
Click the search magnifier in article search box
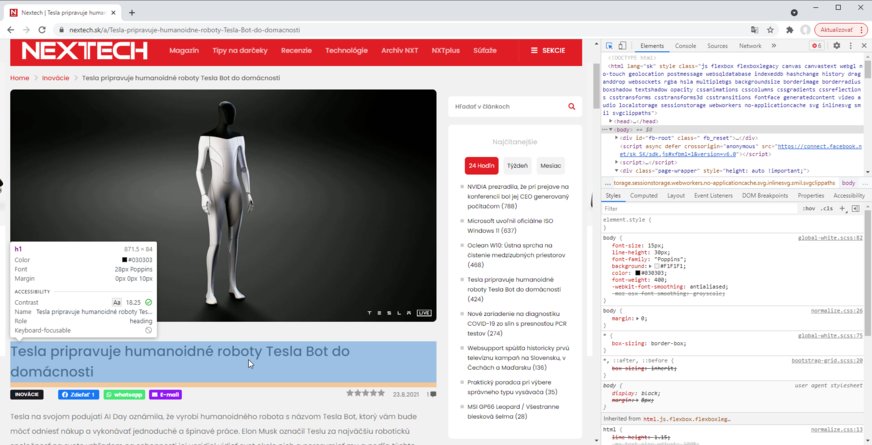(570, 106)
